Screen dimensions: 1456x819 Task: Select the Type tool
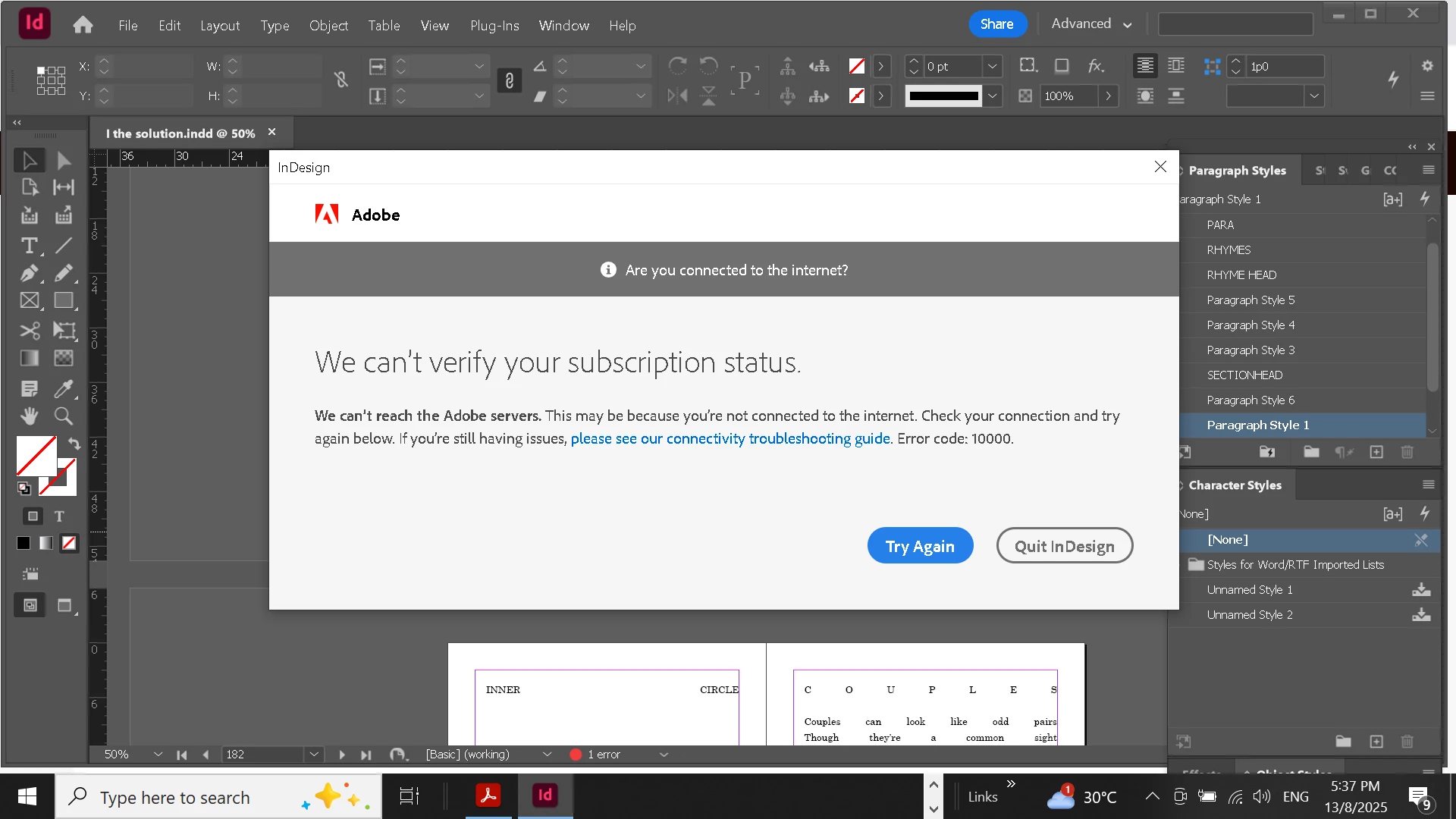(x=29, y=246)
